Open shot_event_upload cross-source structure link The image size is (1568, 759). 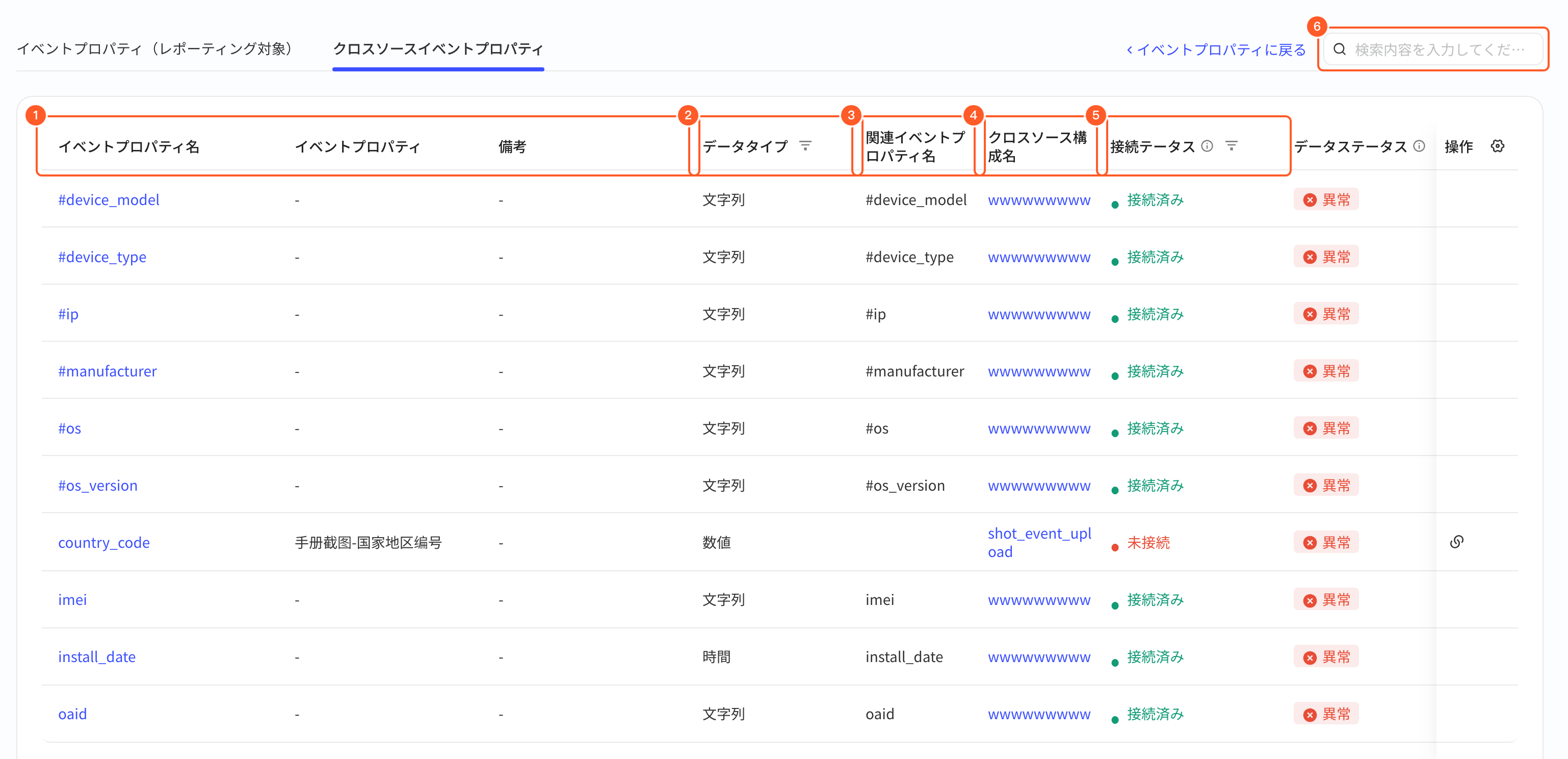point(1039,543)
